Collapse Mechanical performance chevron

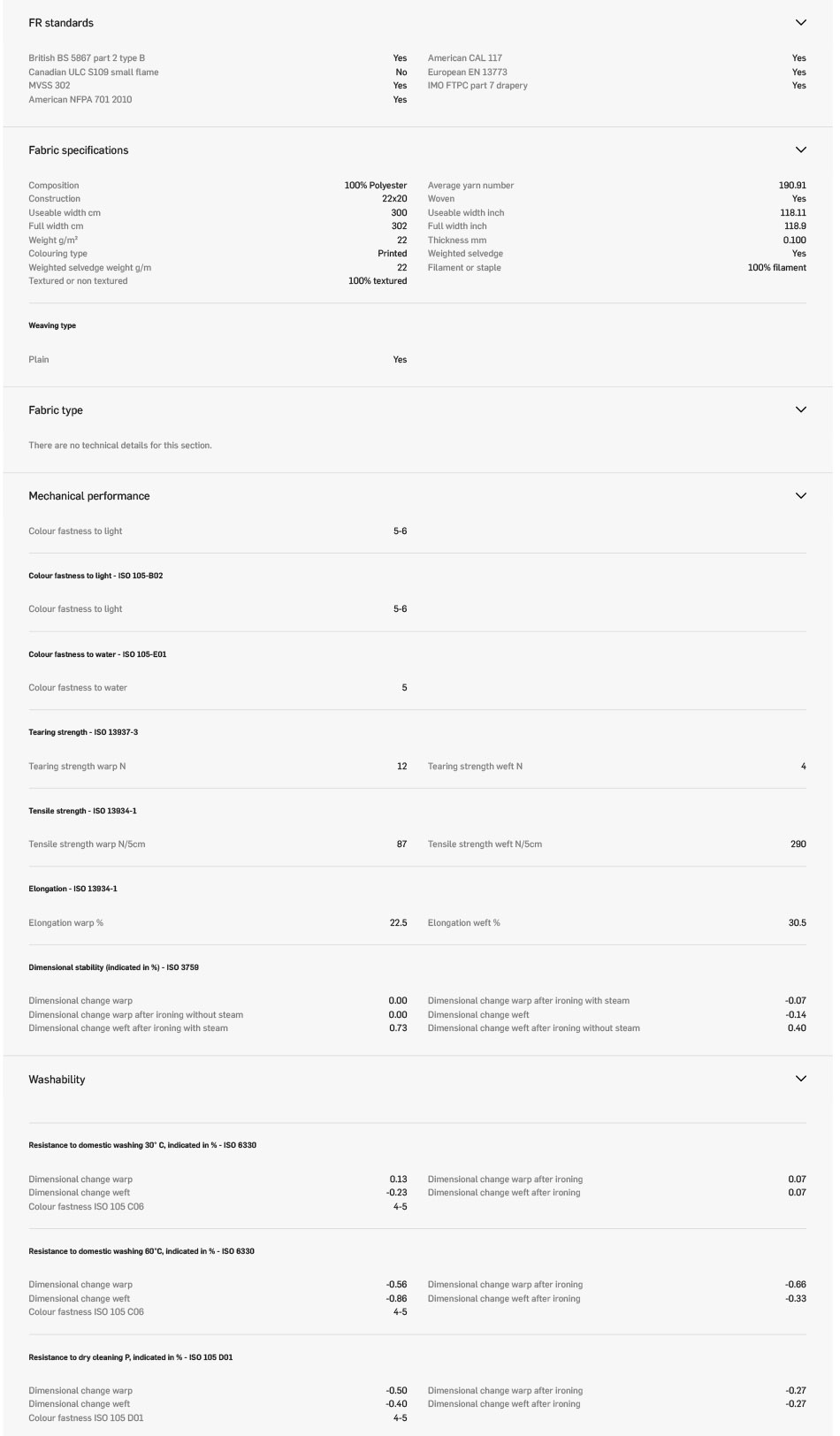tap(800, 496)
